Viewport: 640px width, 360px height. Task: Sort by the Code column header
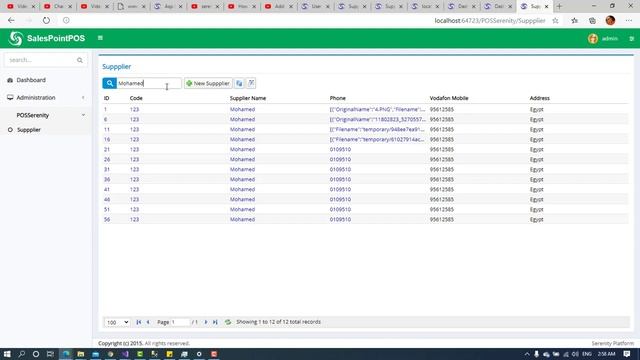pyautogui.click(x=136, y=98)
